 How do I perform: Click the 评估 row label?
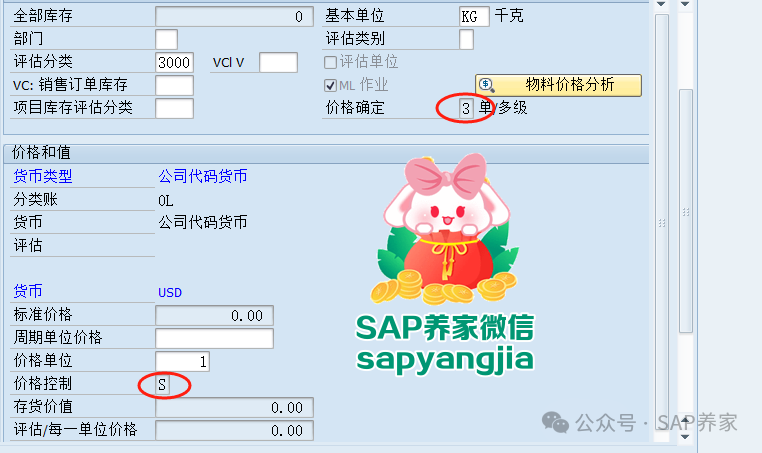pyautogui.click(x=28, y=245)
